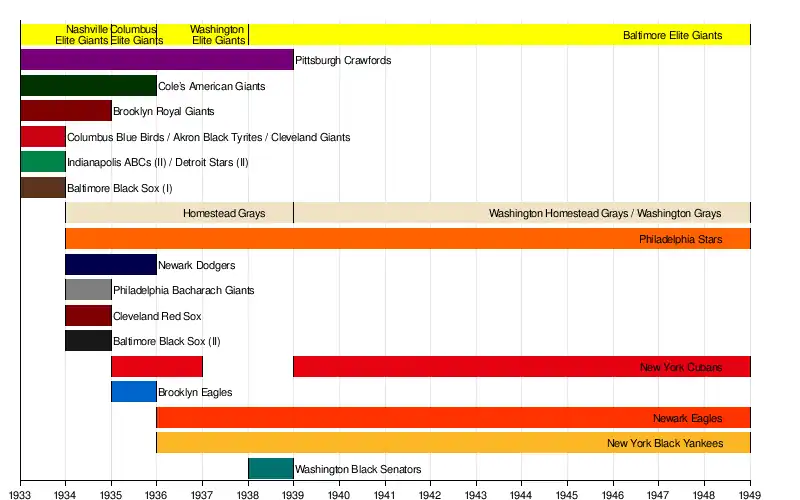Select the 1945 tick on the timeline axis
Viewport: 800px width, 500px height.
point(567,494)
